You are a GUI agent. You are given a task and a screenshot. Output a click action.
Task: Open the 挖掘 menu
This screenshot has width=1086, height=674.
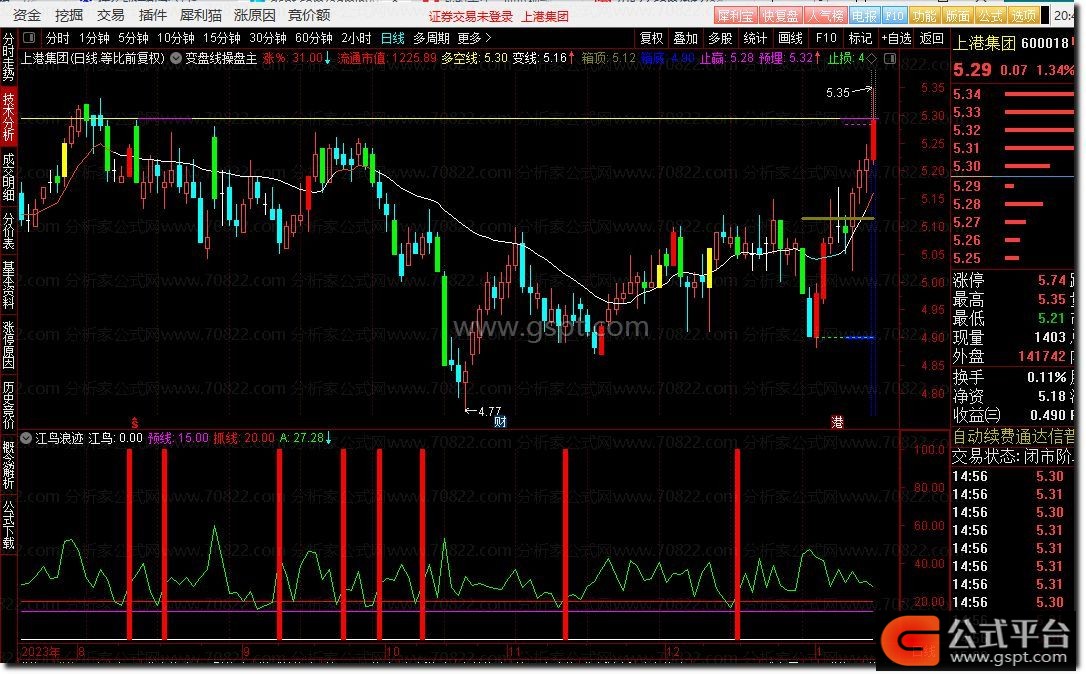69,15
